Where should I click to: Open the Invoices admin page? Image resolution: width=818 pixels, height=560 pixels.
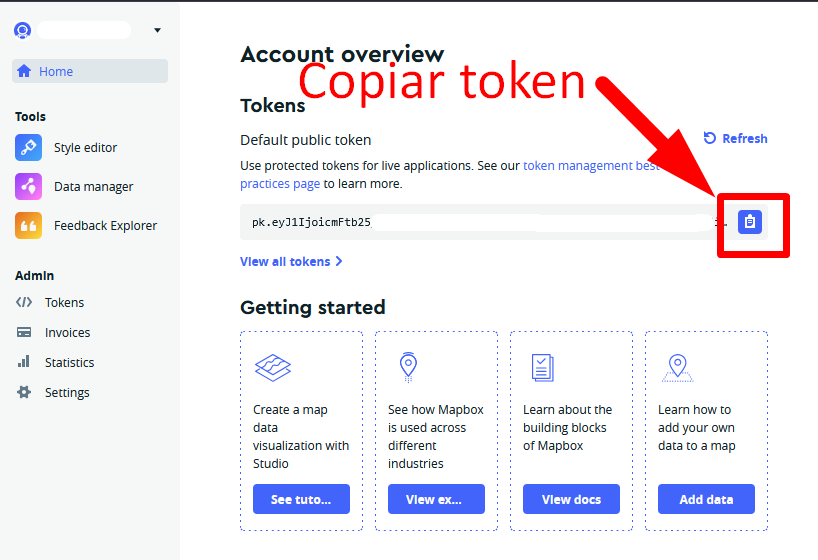pos(67,332)
